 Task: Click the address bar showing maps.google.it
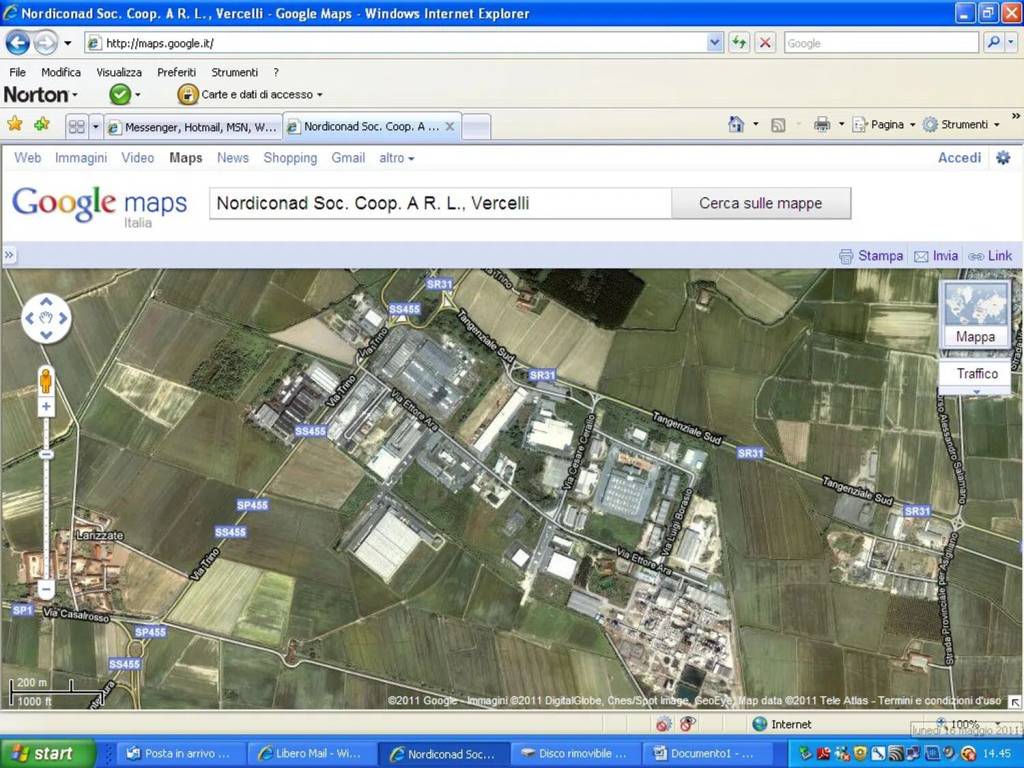click(396, 43)
